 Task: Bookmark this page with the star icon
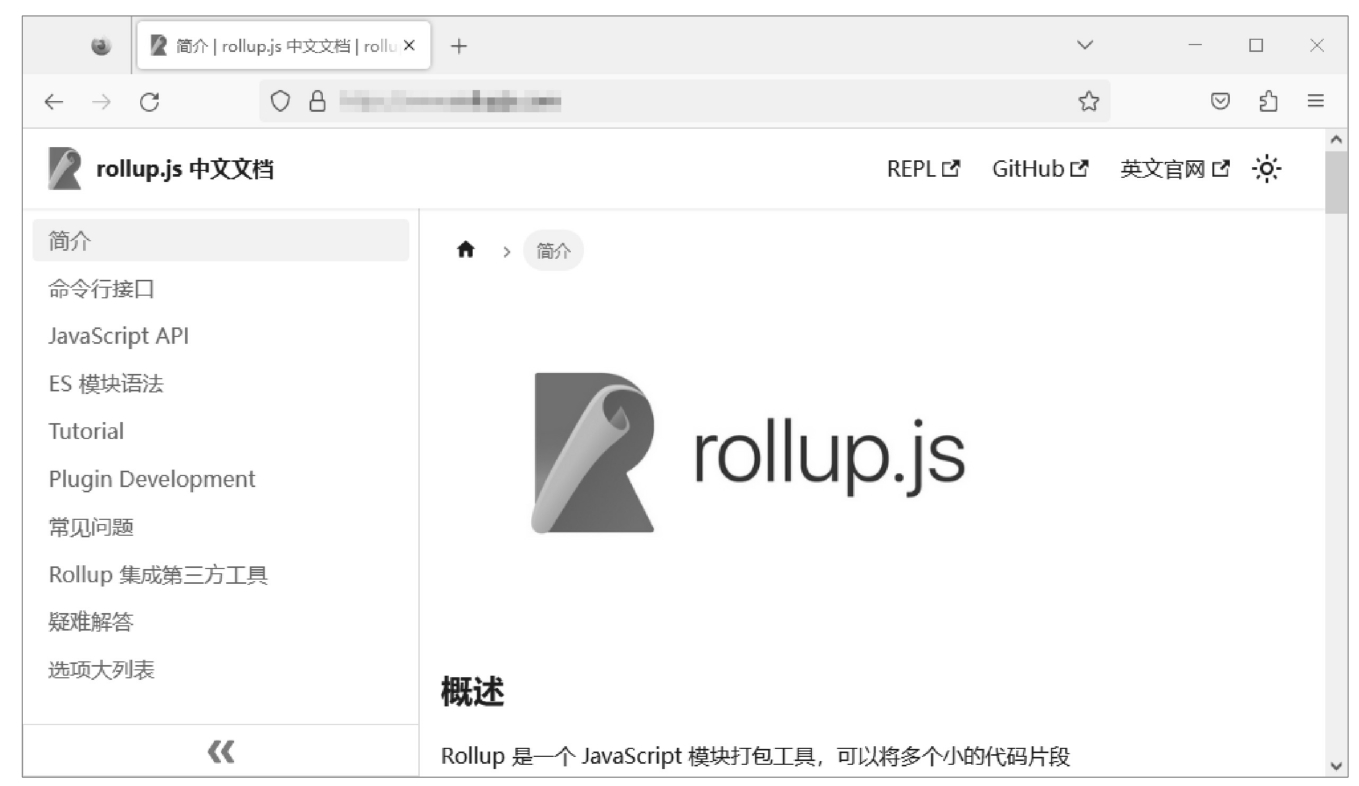click(1088, 101)
